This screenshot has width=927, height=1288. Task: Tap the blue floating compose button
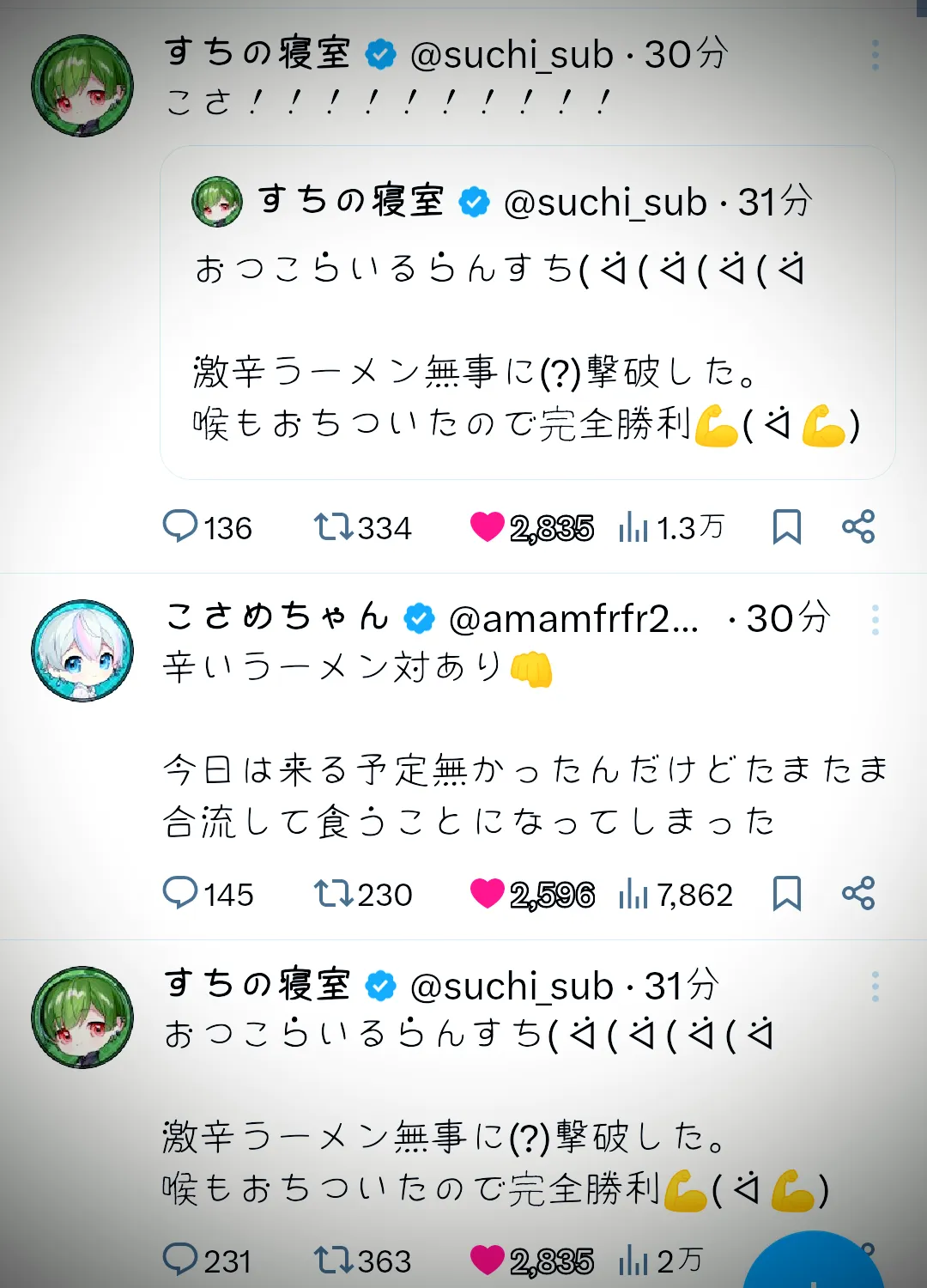coord(812,1261)
